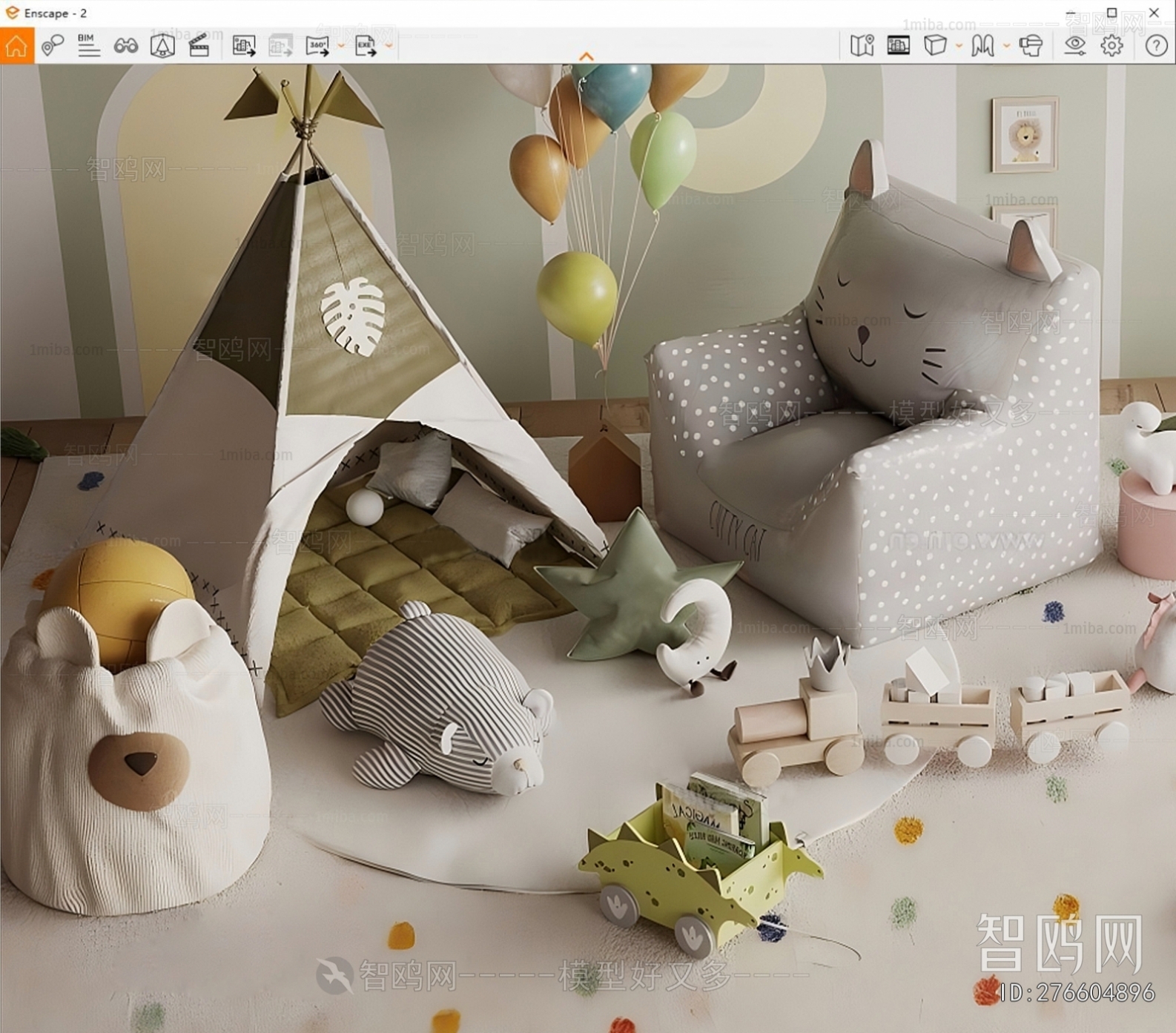Image resolution: width=1176 pixels, height=1033 pixels.
Task: Open Collaborative Annotations speech-pin tool
Action: [x=52, y=46]
